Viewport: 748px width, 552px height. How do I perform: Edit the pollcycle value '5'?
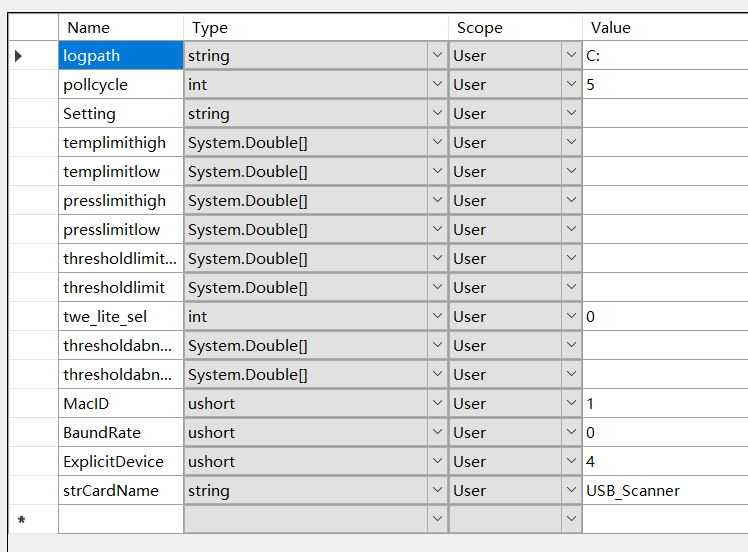[x=665, y=84]
